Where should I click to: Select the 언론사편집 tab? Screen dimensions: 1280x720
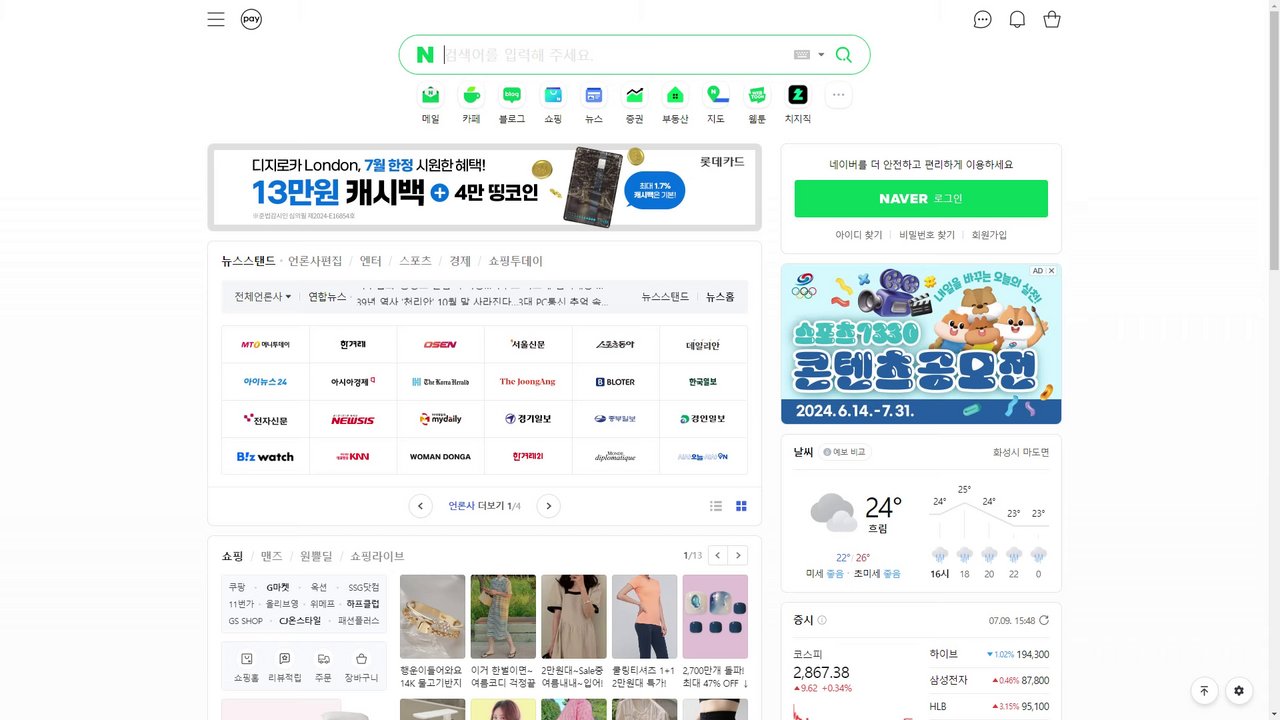click(x=315, y=261)
